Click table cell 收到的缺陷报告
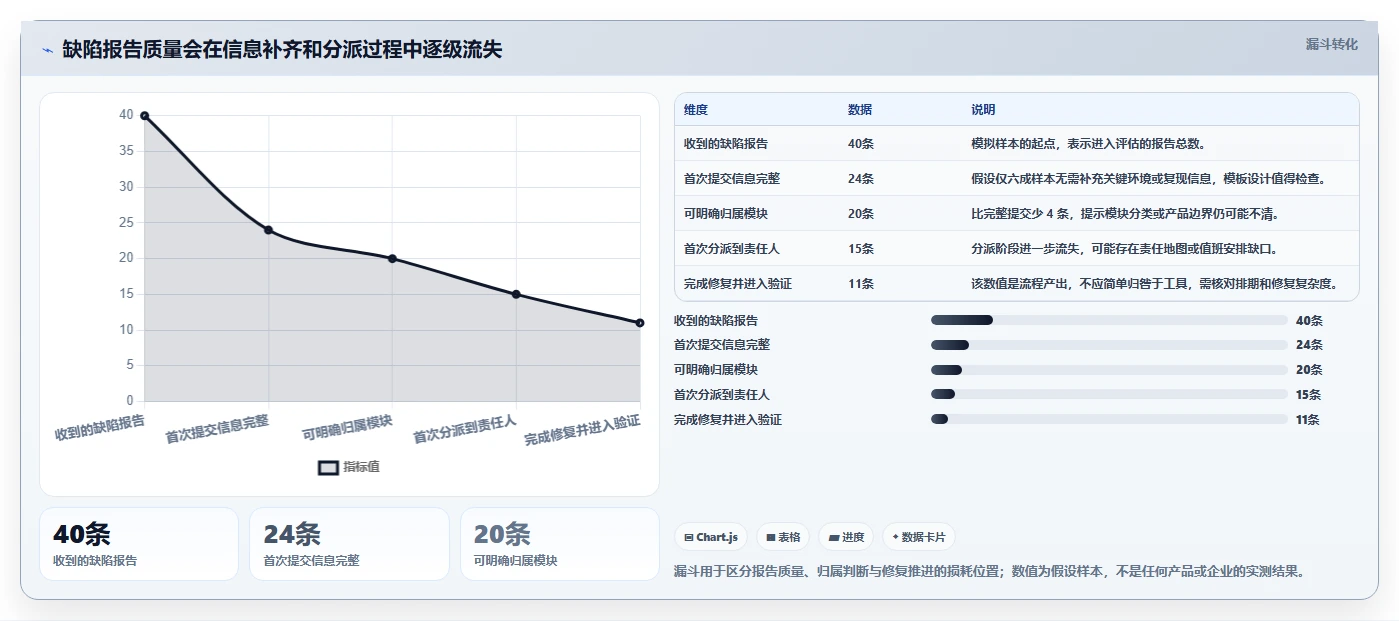This screenshot has height=621, width=1399. pyautogui.click(x=726, y=144)
